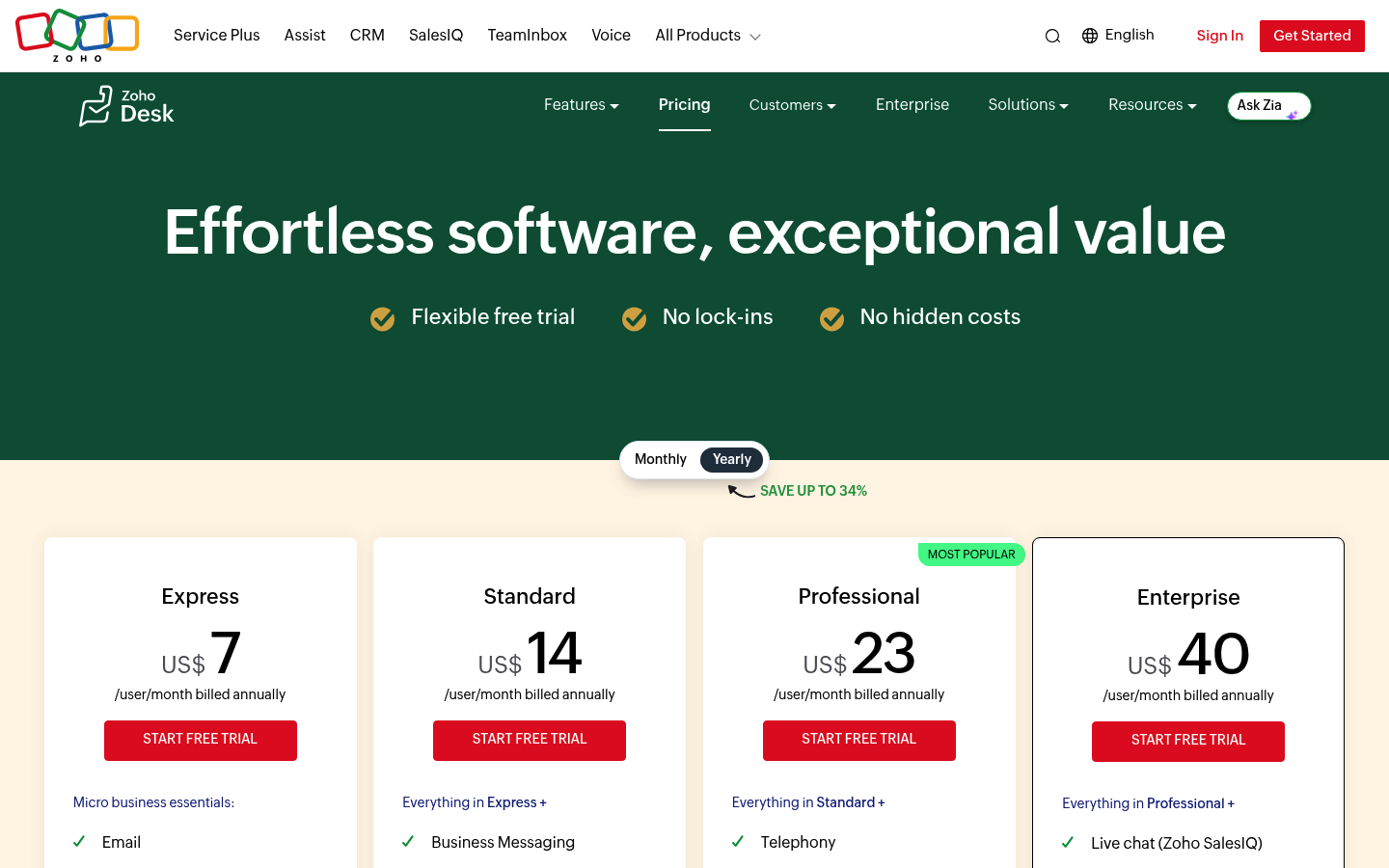Viewport: 1389px width, 868px height.
Task: Click the green check beside Email
Action: tap(79, 842)
